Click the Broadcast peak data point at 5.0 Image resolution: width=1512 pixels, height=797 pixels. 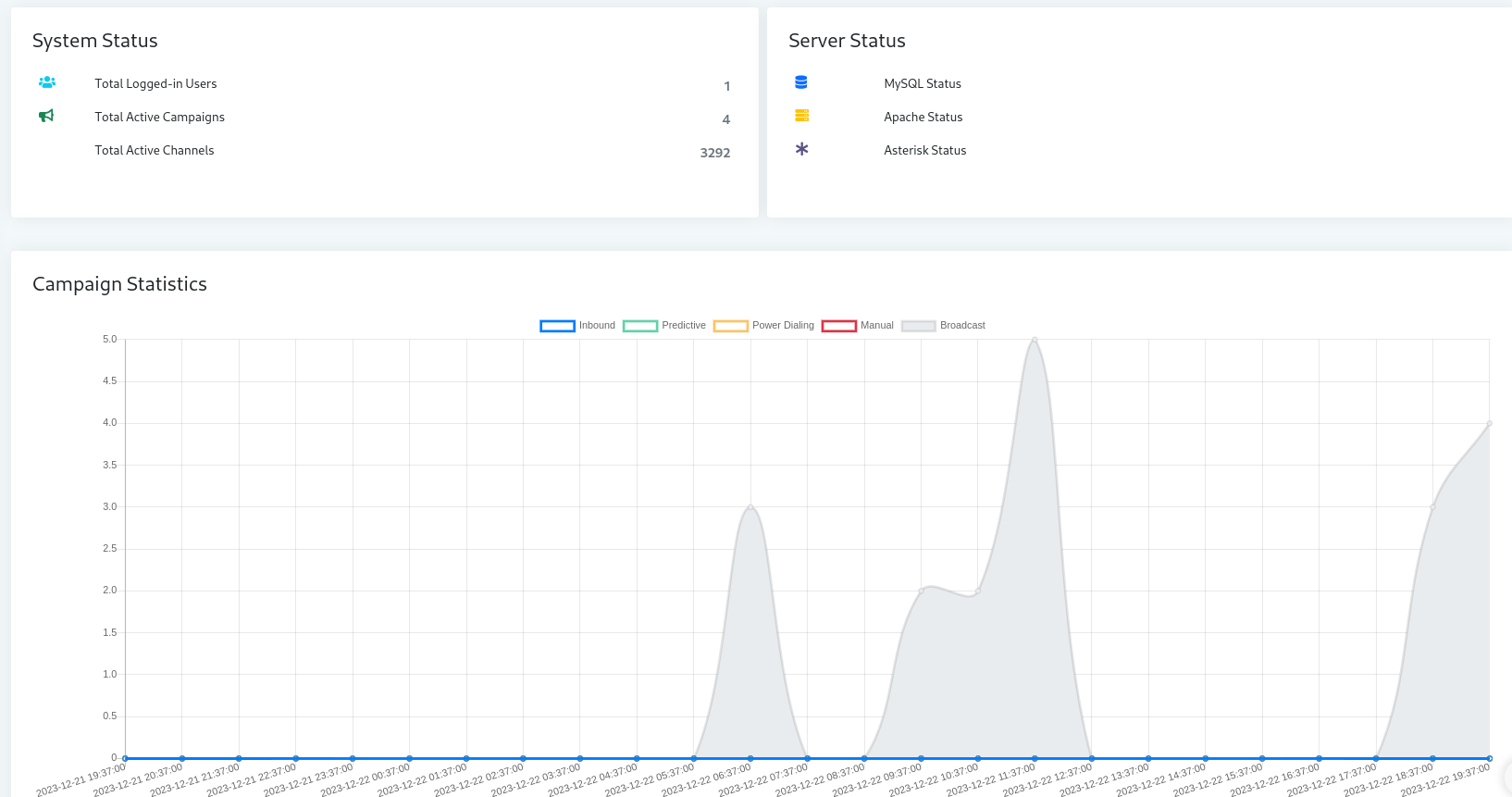(1035, 340)
